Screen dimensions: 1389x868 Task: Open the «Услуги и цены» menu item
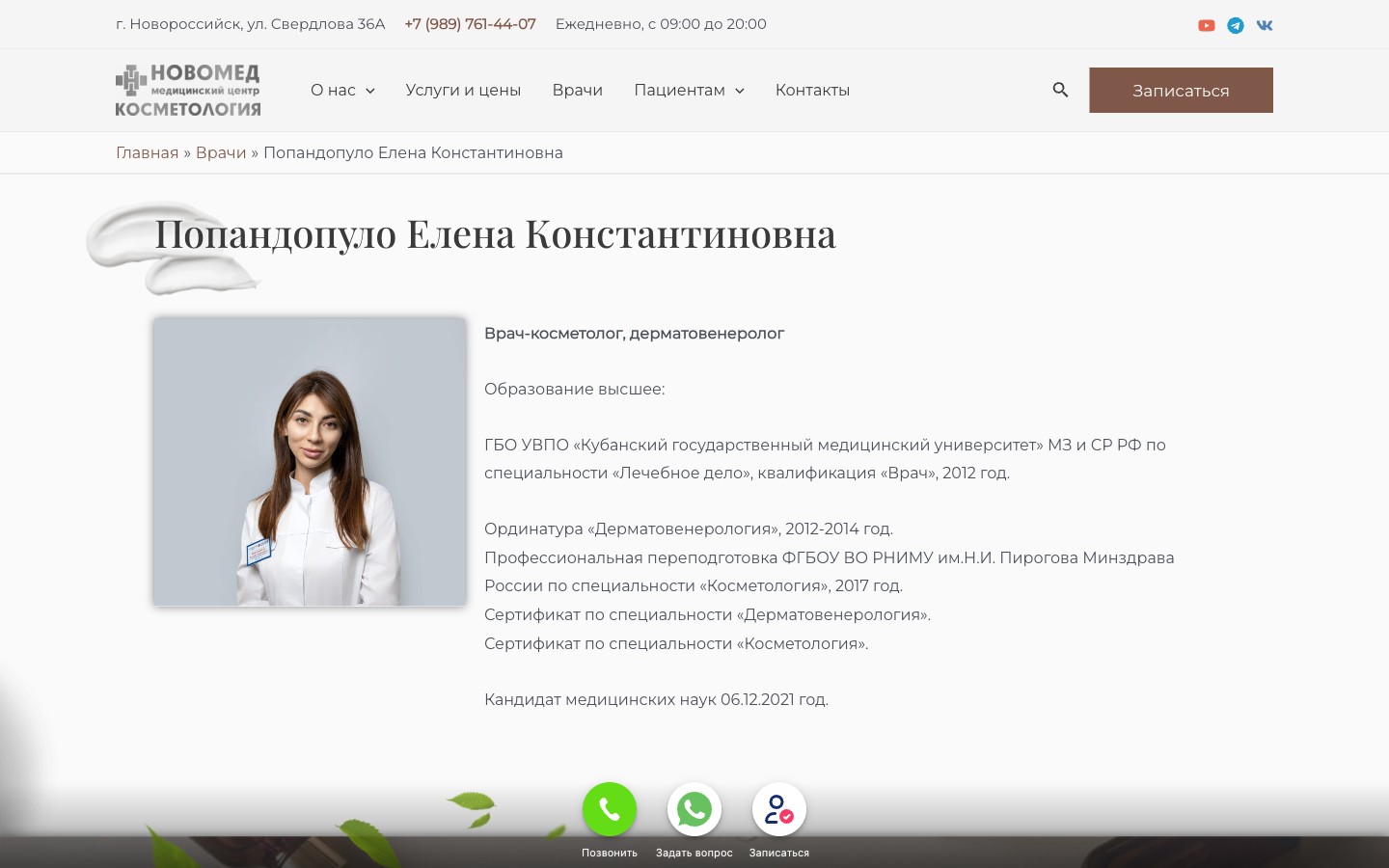[x=463, y=90]
